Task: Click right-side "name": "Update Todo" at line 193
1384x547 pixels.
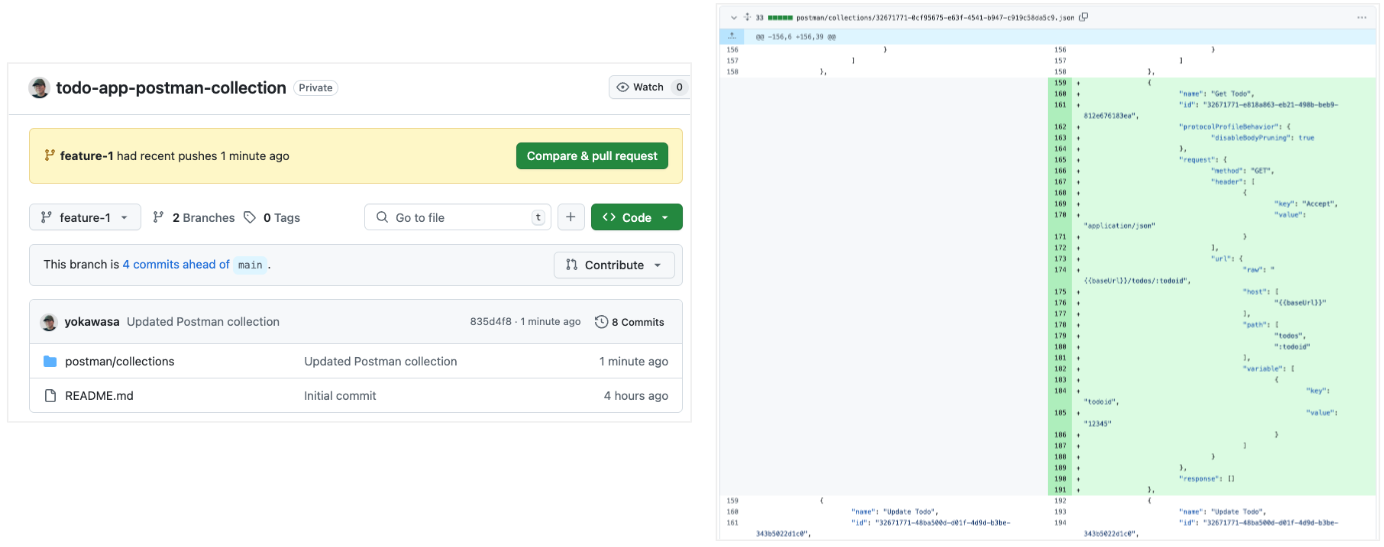Action: coord(1222,512)
